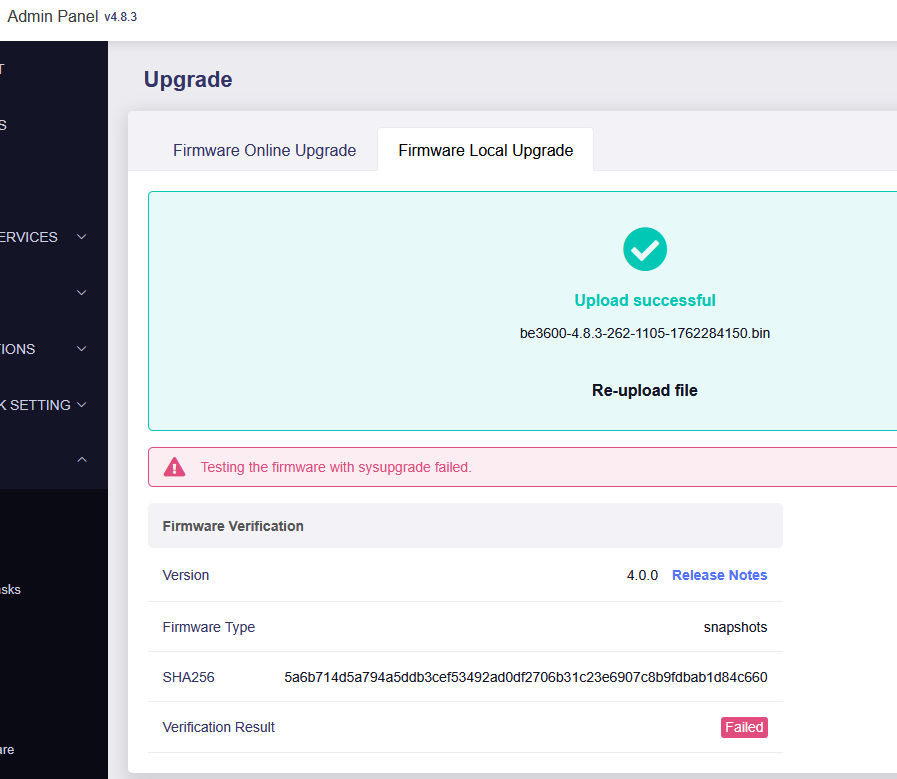The image size is (897, 779).
Task: Click the green upload success checkmark icon
Action: (x=644, y=249)
